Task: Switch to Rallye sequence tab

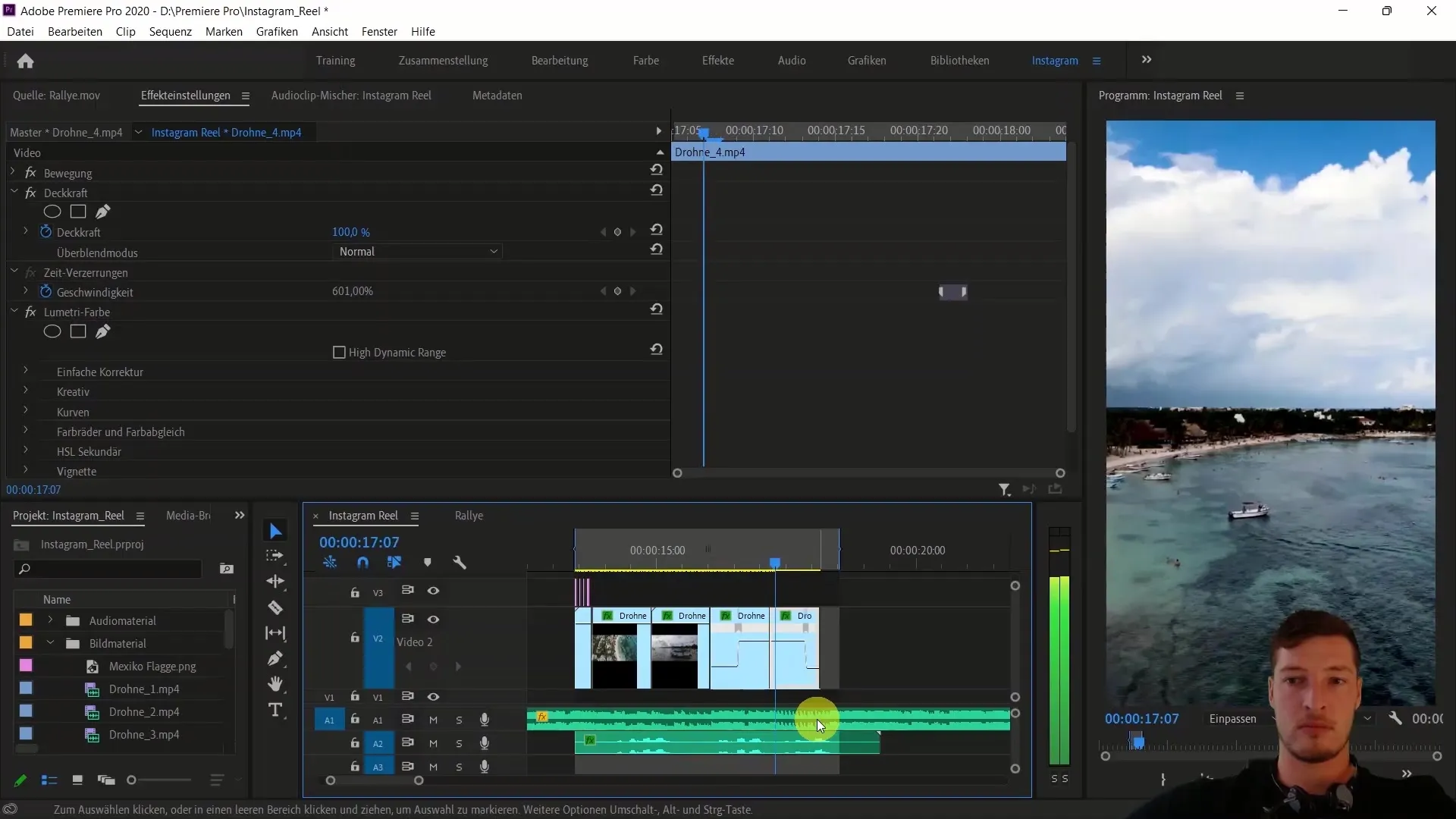Action: coord(469,516)
